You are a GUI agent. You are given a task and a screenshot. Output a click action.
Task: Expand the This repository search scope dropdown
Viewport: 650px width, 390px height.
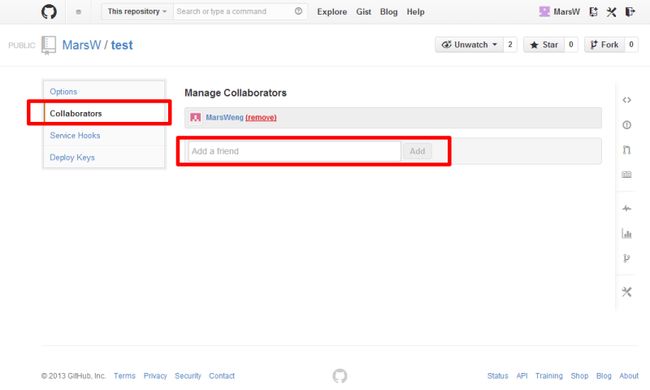click(x=137, y=12)
